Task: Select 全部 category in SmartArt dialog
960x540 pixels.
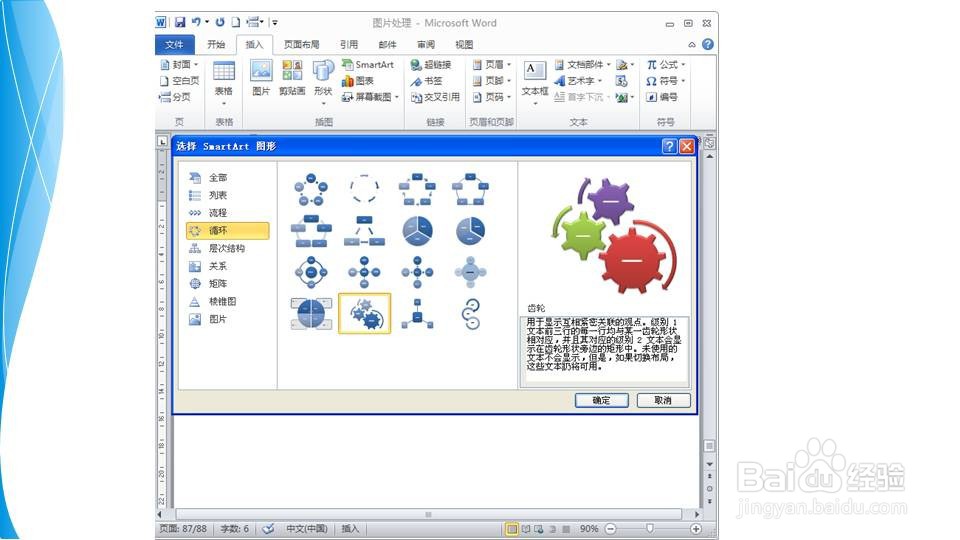Action: [227, 178]
